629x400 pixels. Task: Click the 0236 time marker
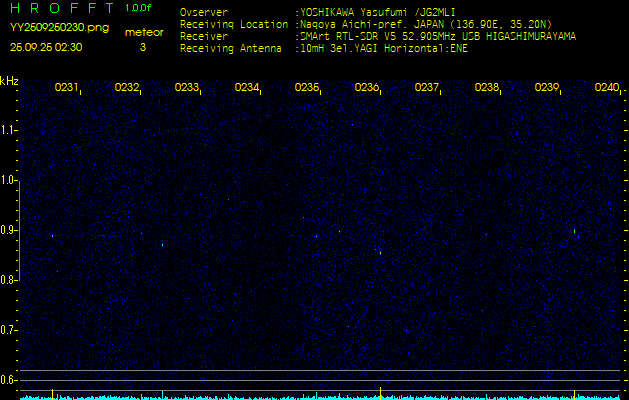pyautogui.click(x=367, y=87)
